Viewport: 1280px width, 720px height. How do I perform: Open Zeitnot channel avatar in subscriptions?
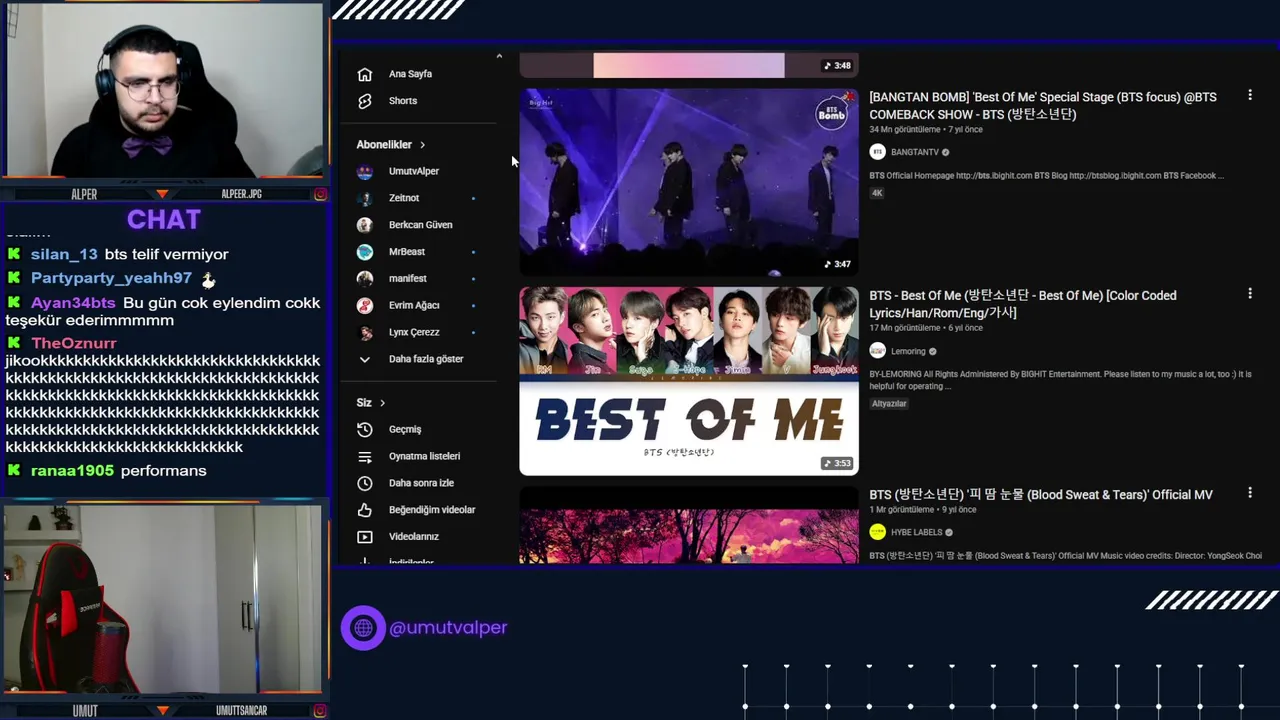point(365,198)
